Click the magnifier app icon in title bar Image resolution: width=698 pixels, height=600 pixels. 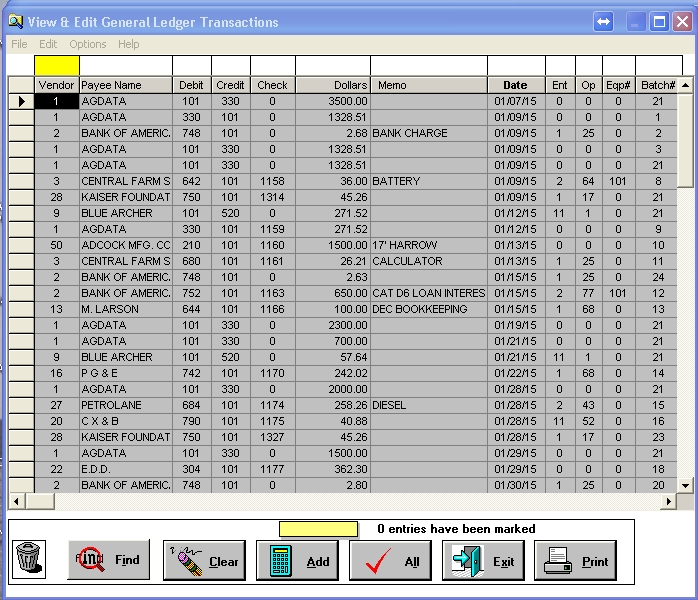pyautogui.click(x=16, y=21)
